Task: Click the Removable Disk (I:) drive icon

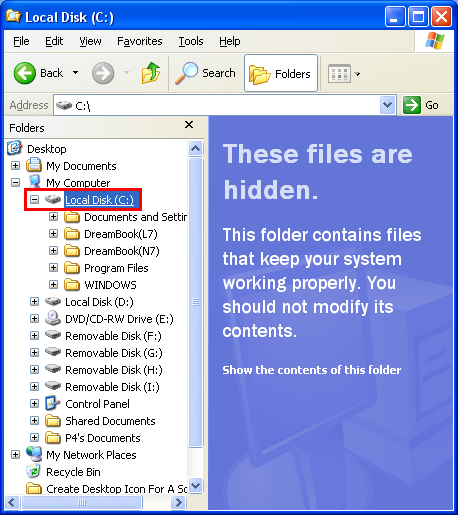Action: coord(53,385)
